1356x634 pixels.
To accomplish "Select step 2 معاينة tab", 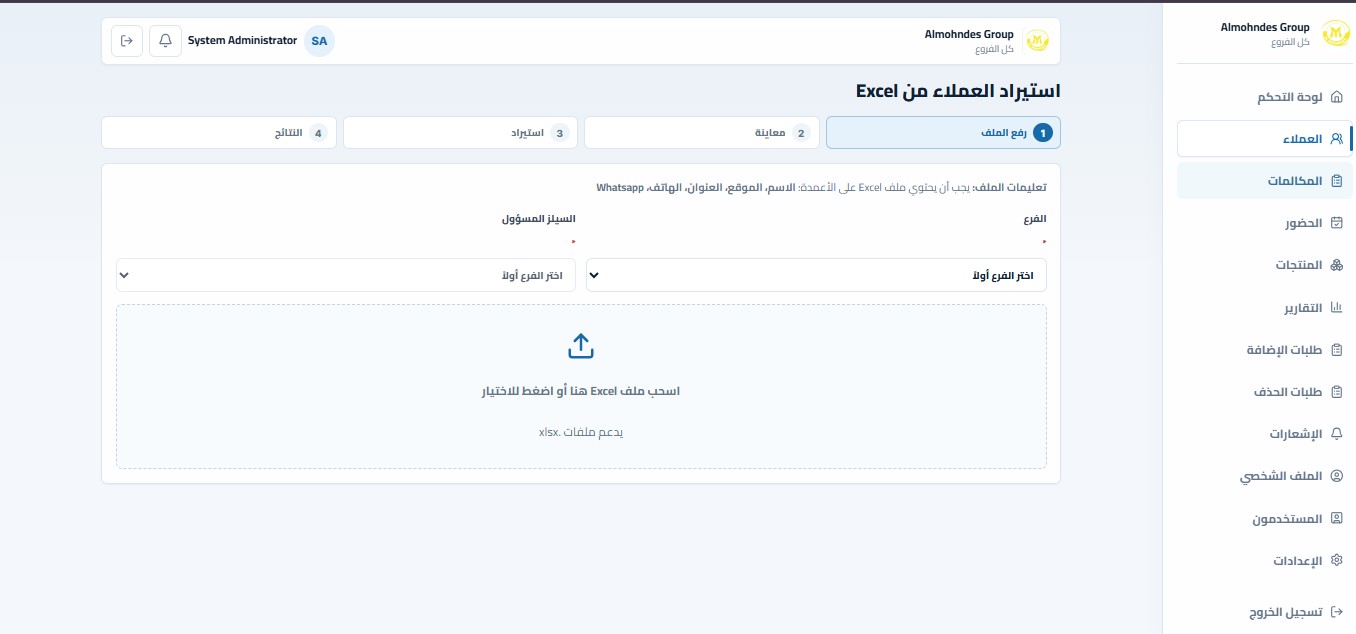I will (702, 133).
